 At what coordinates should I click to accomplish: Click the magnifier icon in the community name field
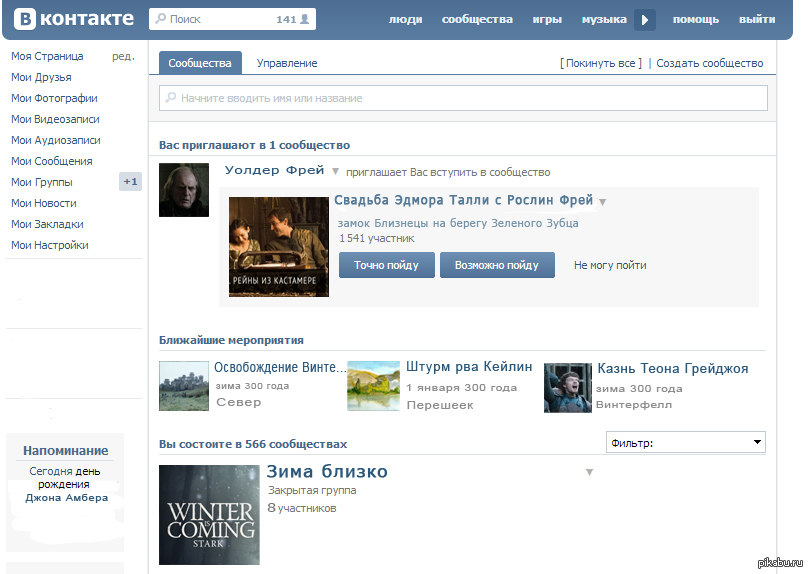pos(171,97)
